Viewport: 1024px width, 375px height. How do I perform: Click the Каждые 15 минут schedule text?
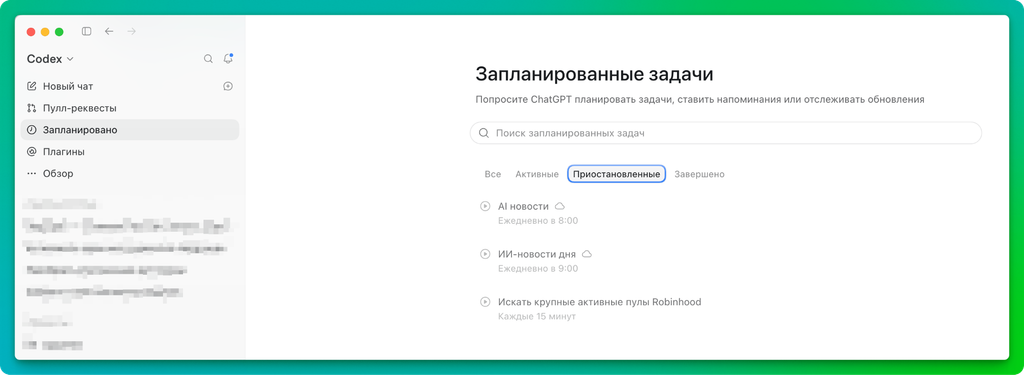click(x=537, y=317)
